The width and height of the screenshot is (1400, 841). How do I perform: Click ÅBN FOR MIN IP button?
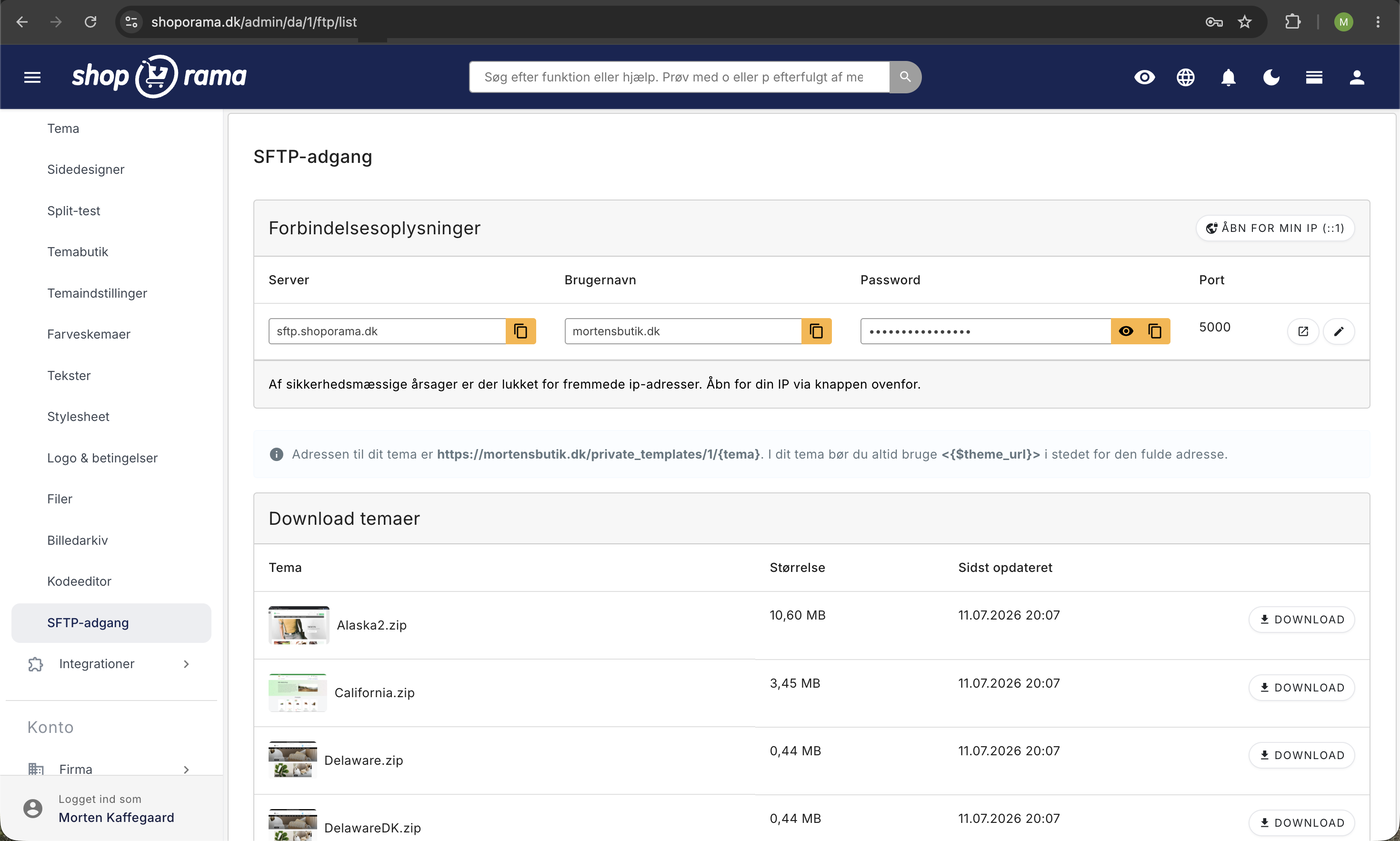pyautogui.click(x=1275, y=228)
